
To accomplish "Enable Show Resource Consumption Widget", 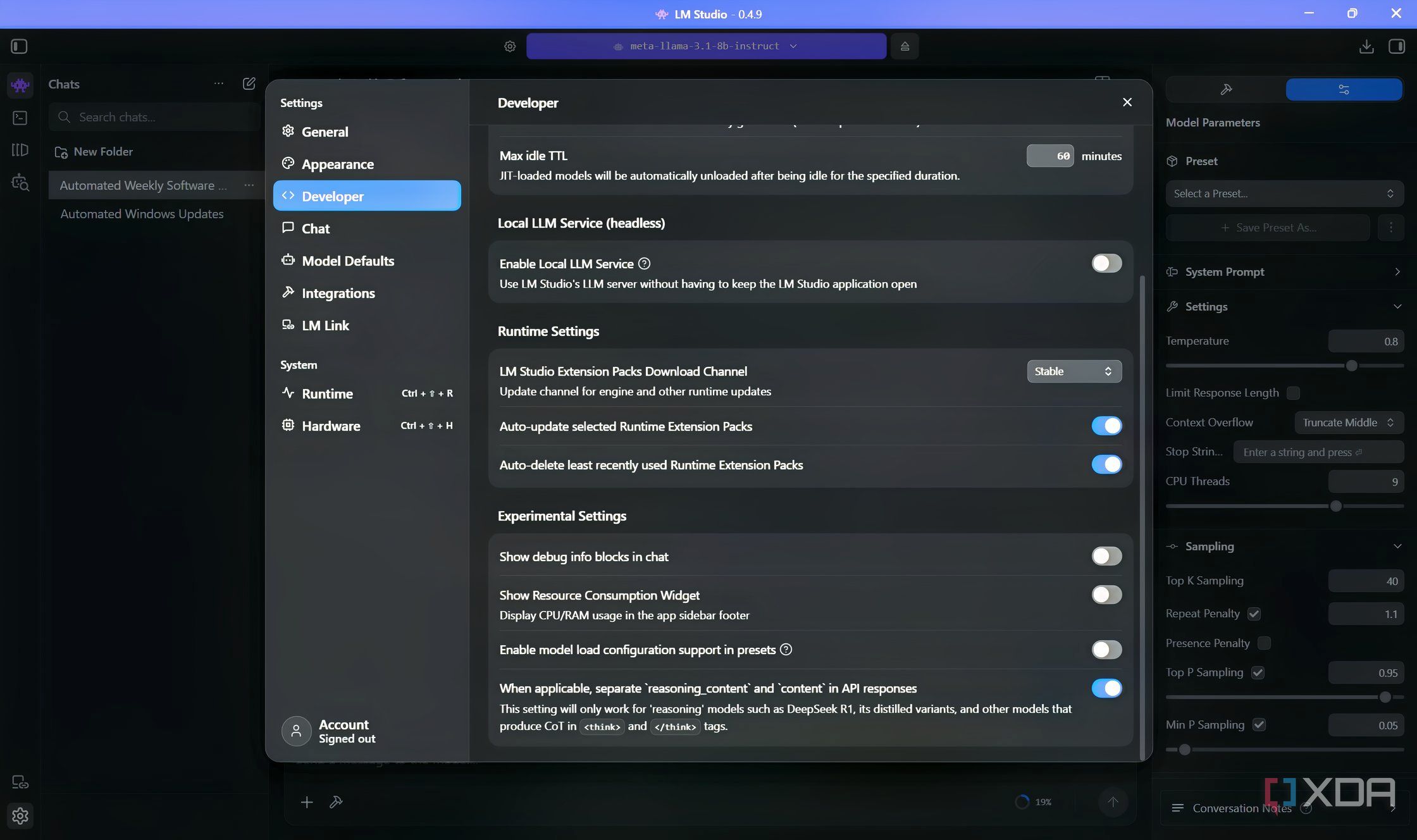I will point(1106,595).
